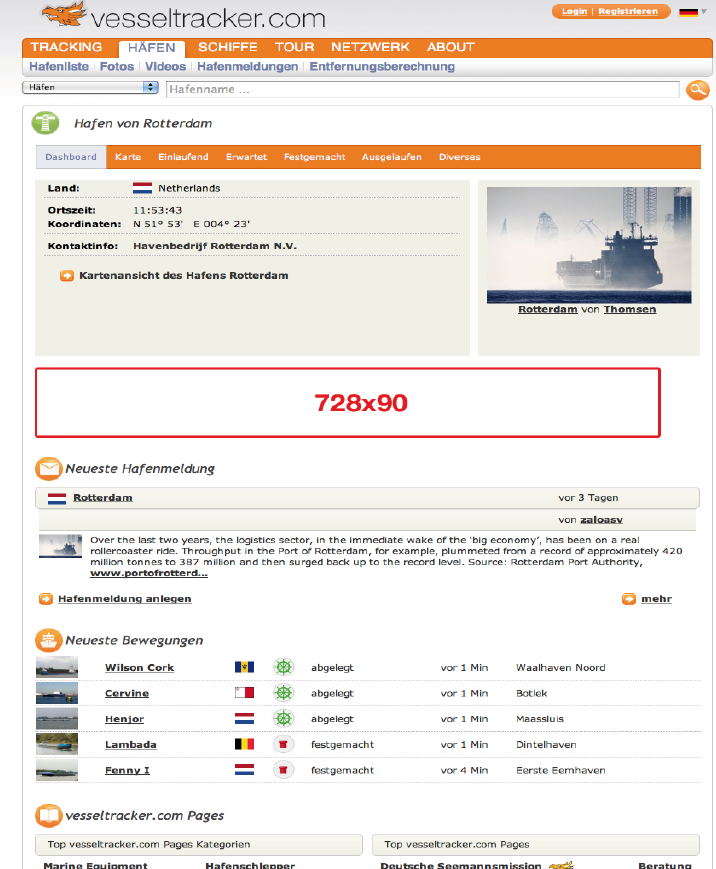Open user zaloasv profile link
Viewport: 716px width, 869px height.
tap(601, 520)
